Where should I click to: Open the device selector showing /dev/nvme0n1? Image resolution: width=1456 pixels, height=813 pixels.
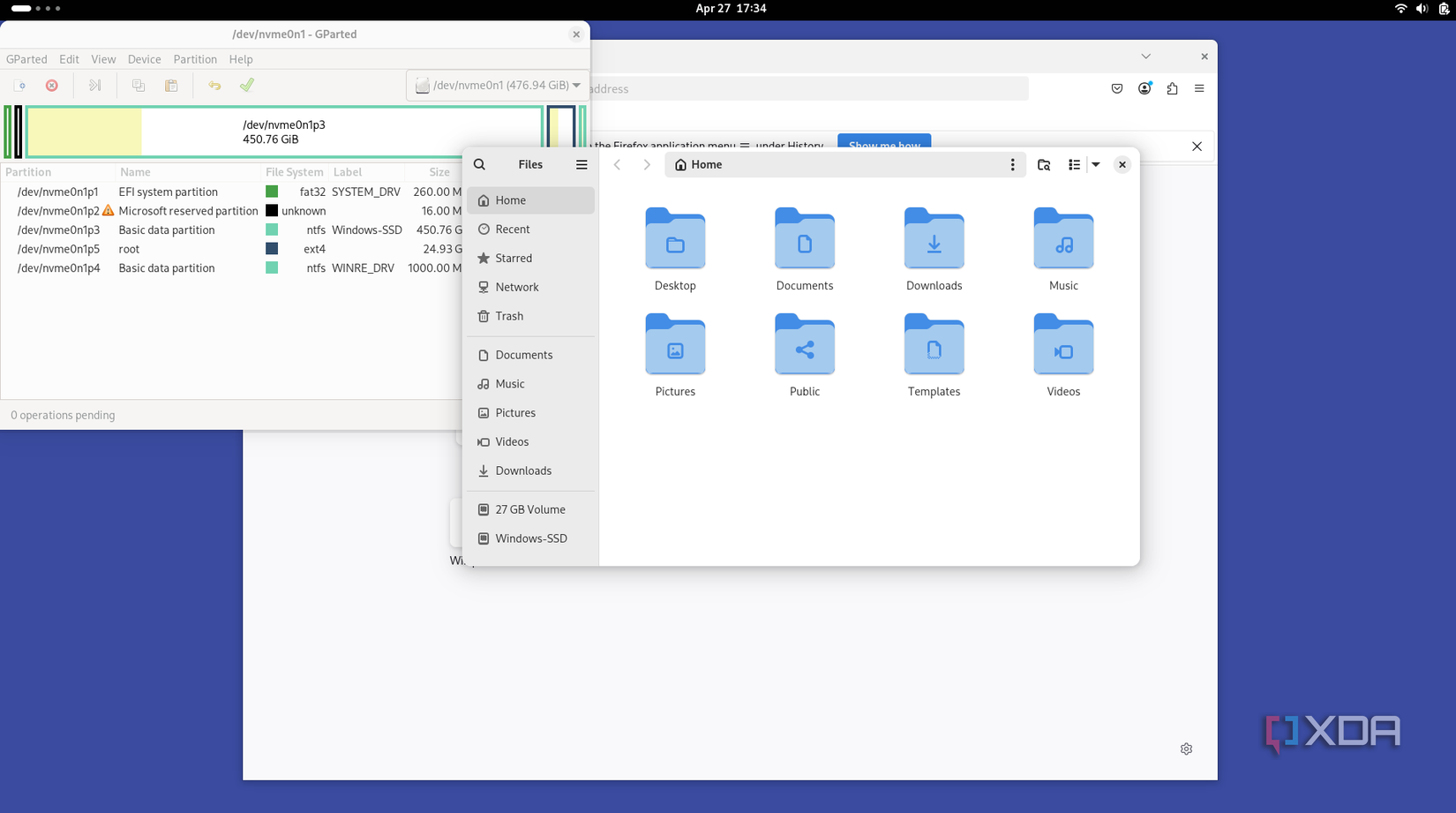497,85
